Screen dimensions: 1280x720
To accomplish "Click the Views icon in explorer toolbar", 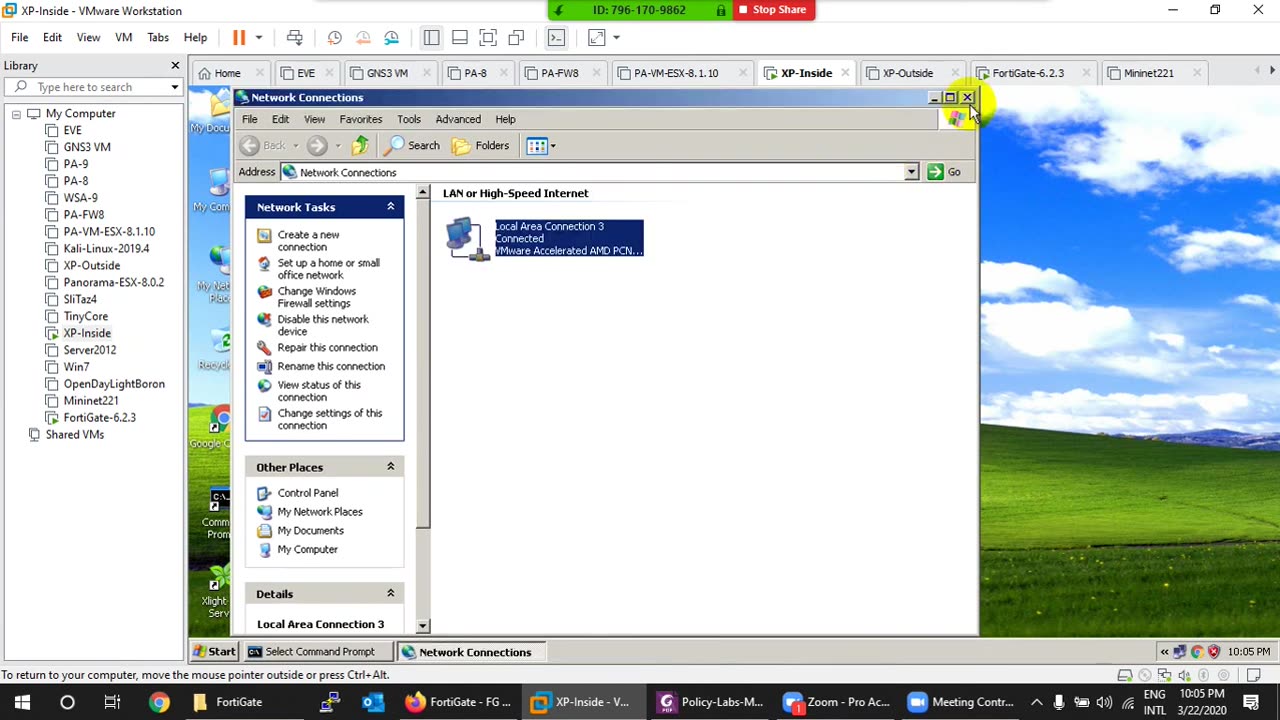I will [537, 146].
